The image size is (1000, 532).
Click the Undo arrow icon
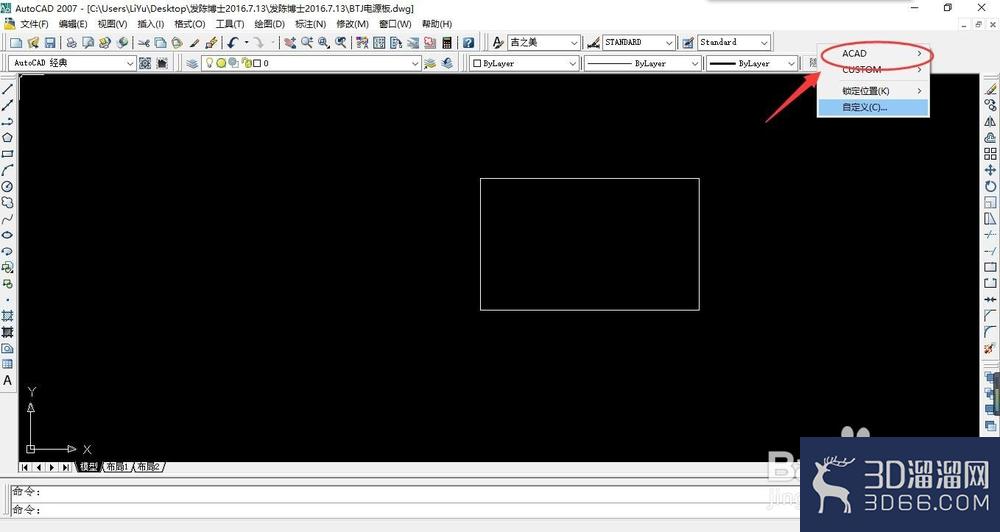[233, 42]
